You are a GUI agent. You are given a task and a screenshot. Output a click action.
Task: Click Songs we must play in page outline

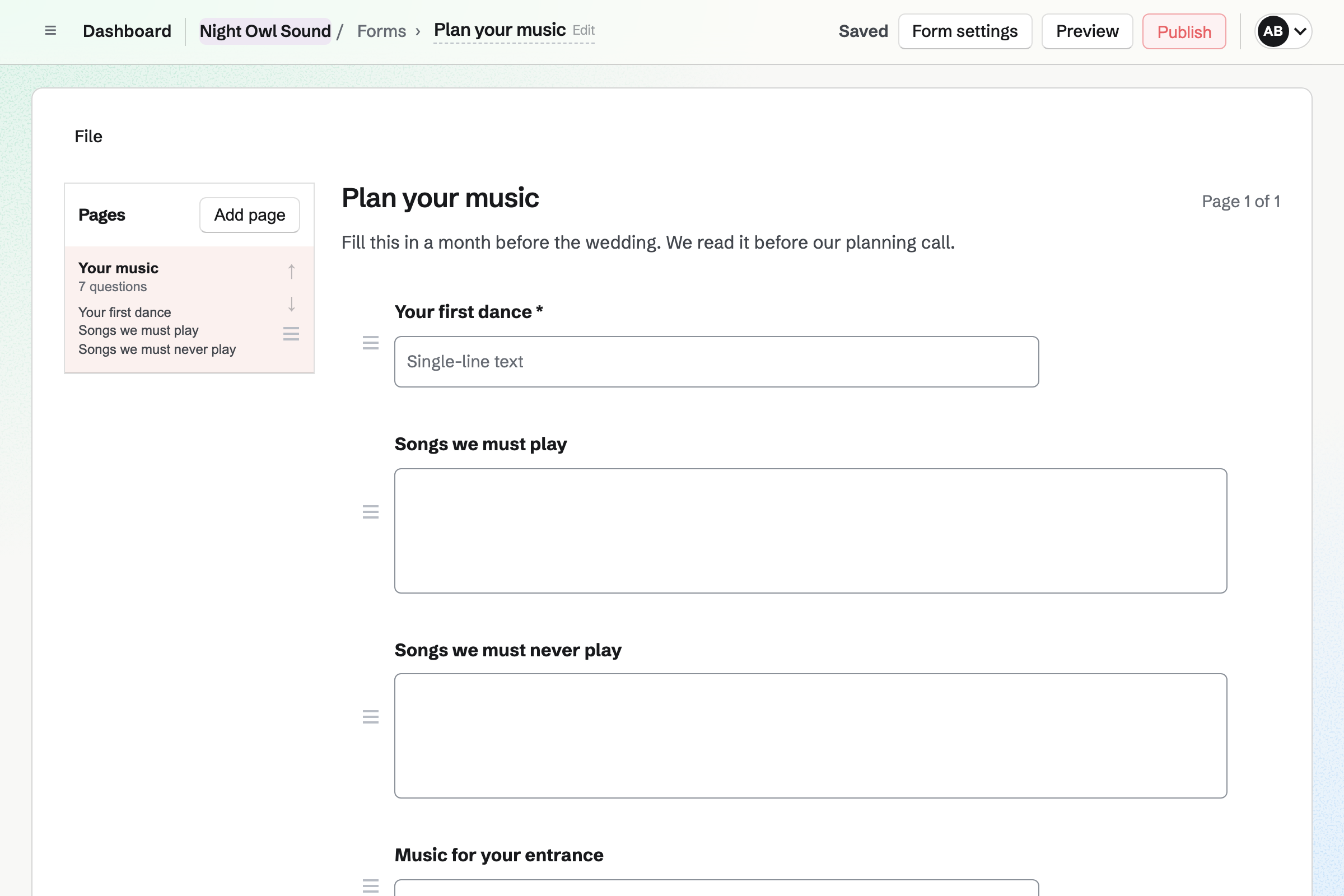tap(138, 331)
